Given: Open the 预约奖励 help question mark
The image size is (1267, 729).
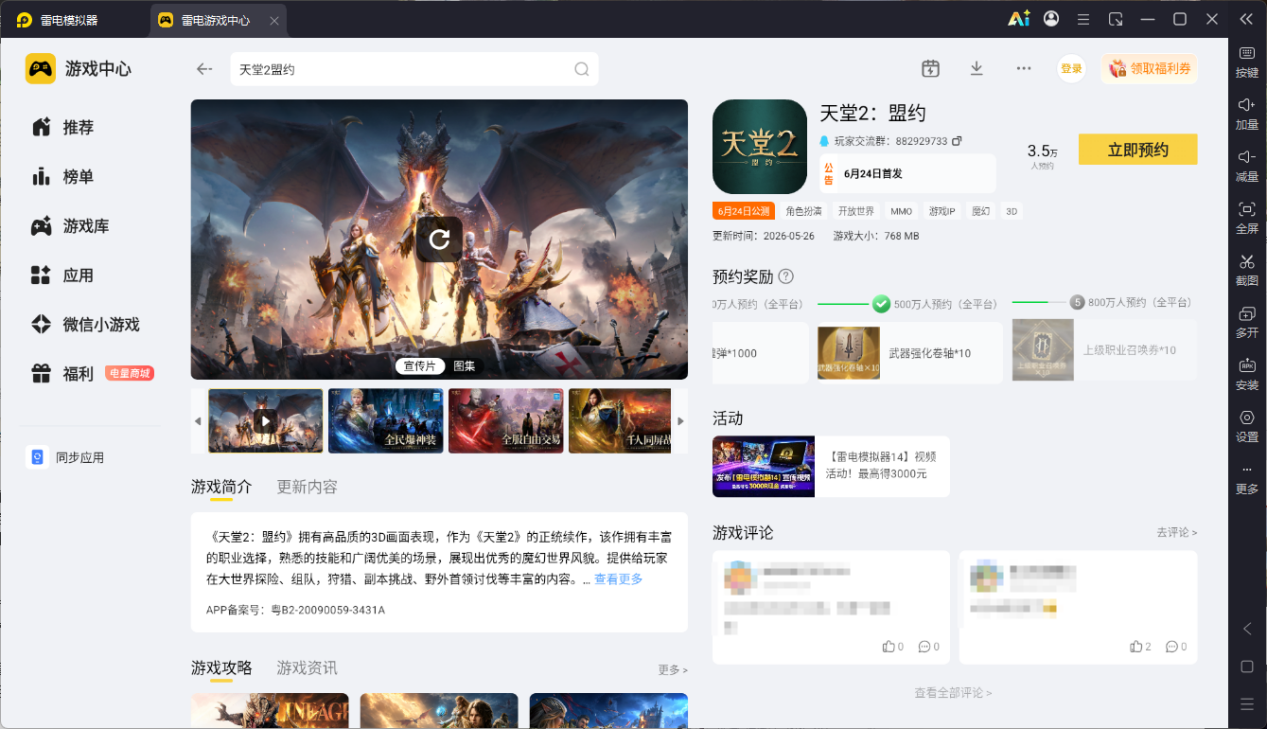Looking at the screenshot, I should tap(786, 276).
